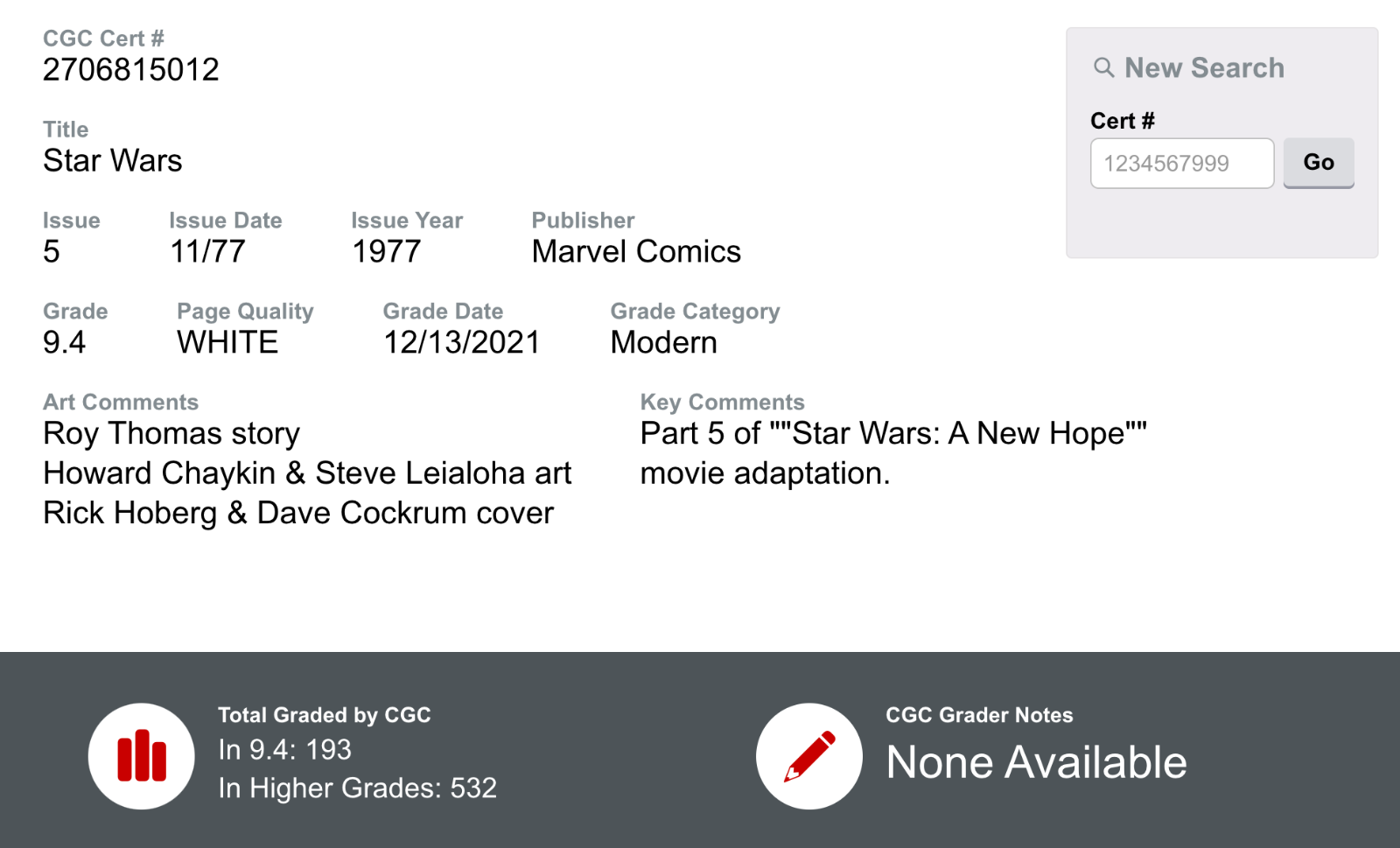Viewport: 1400px width, 848px height.
Task: Click the In Higher Grades: 532 text
Action: [x=357, y=788]
